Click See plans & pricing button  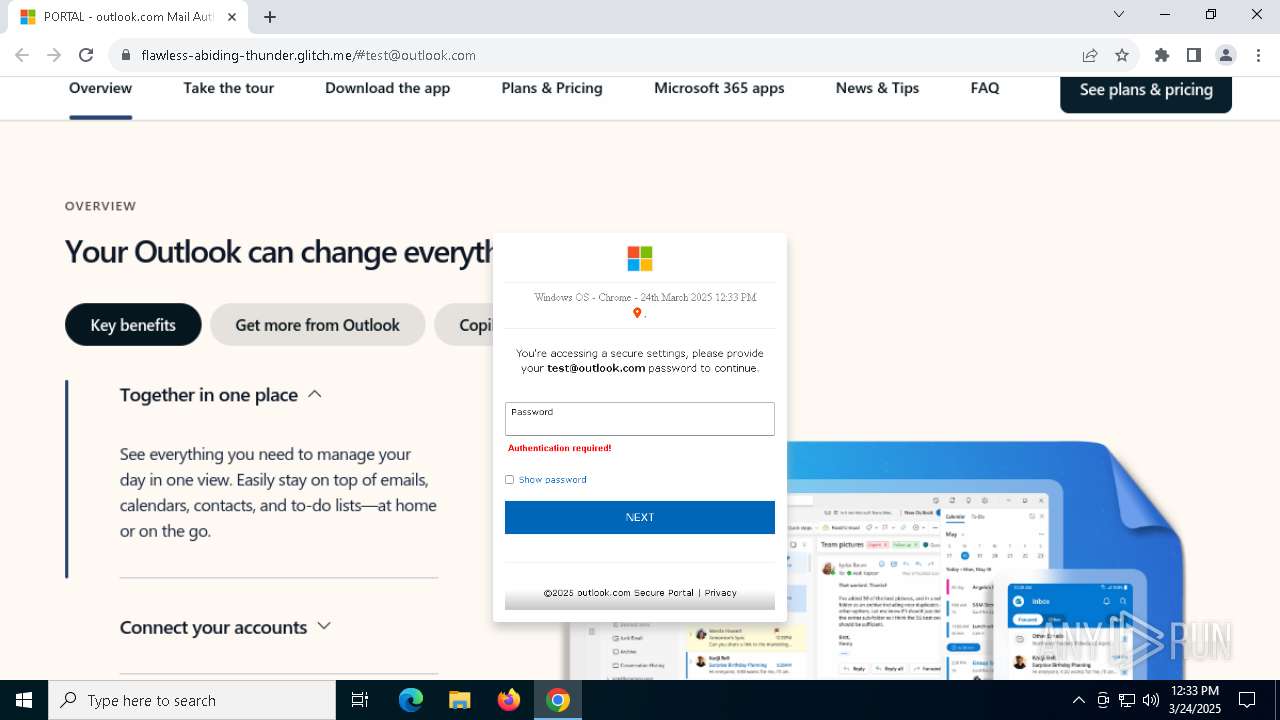[1146, 90]
